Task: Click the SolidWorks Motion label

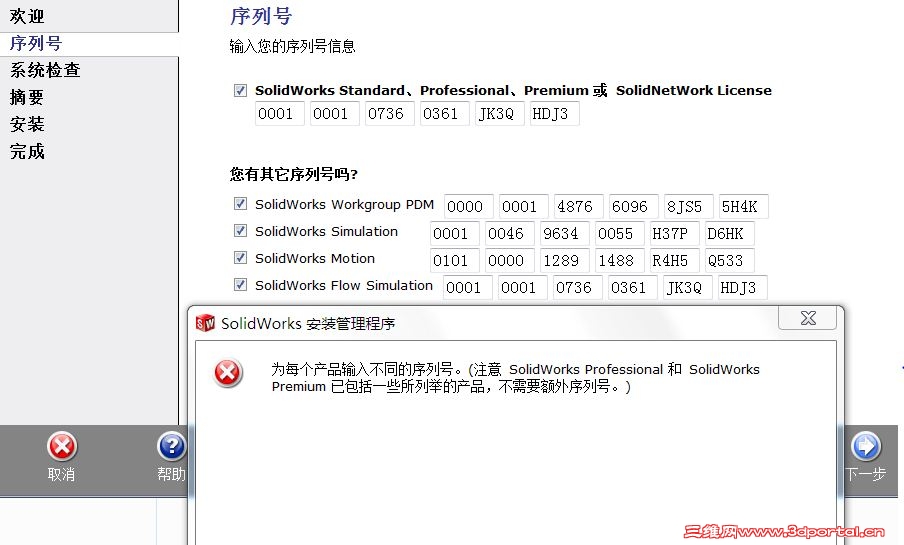Action: tap(315, 258)
